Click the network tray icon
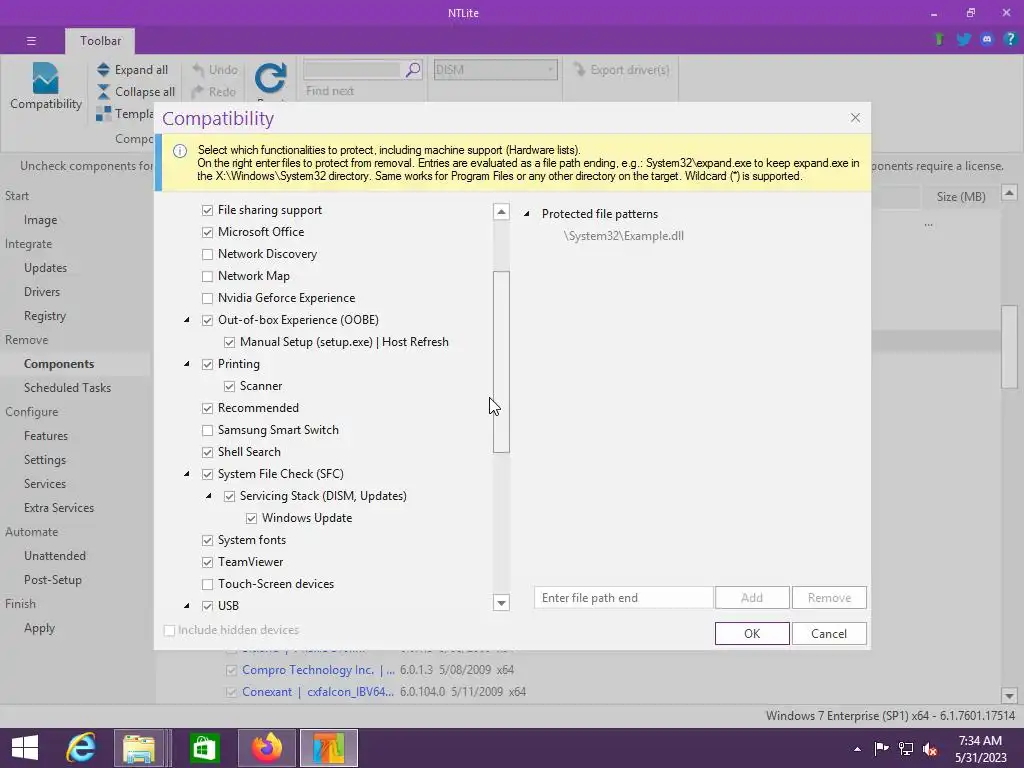Image resolution: width=1024 pixels, height=768 pixels. (906, 748)
